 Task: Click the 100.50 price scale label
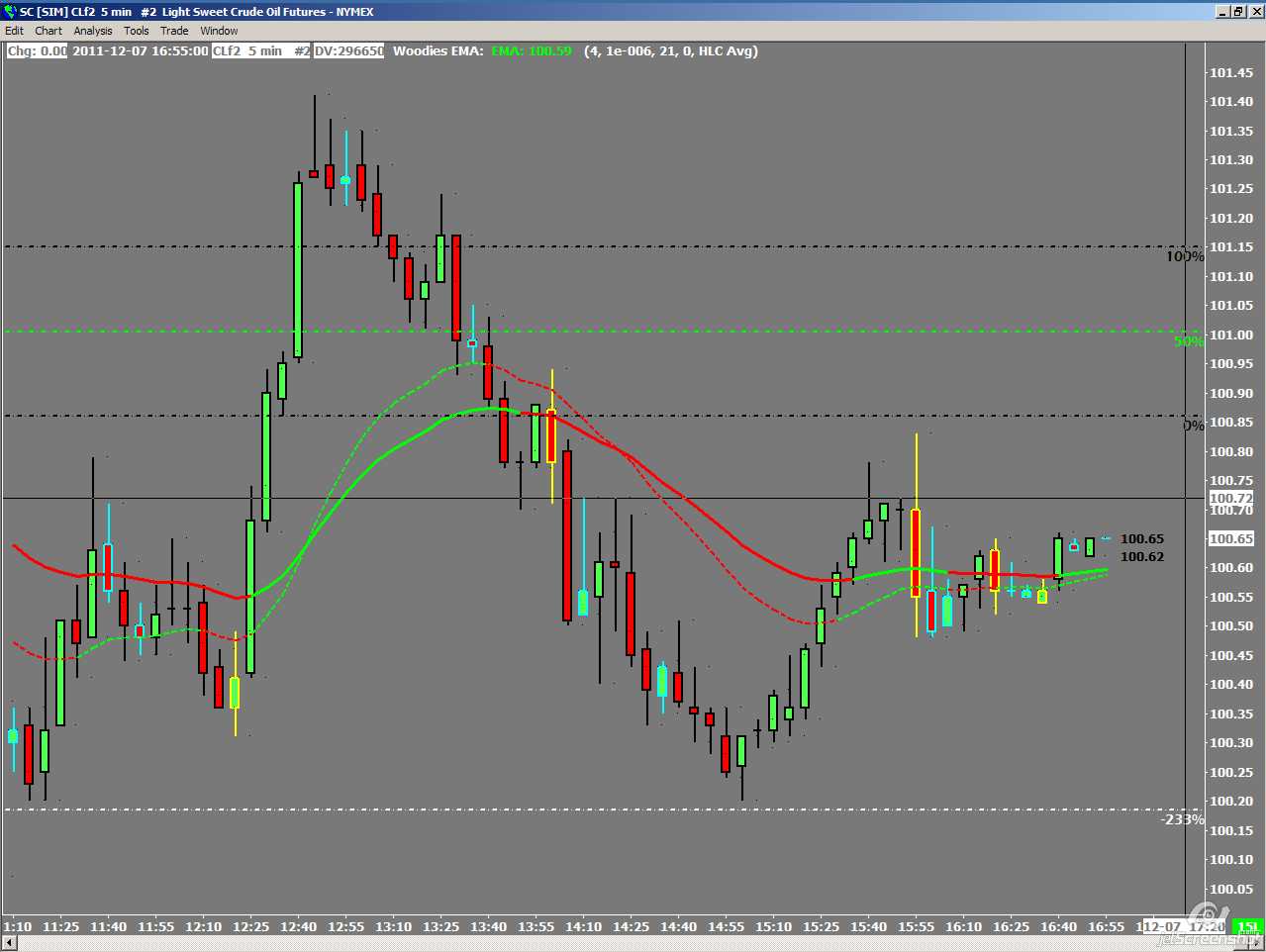[1230, 625]
